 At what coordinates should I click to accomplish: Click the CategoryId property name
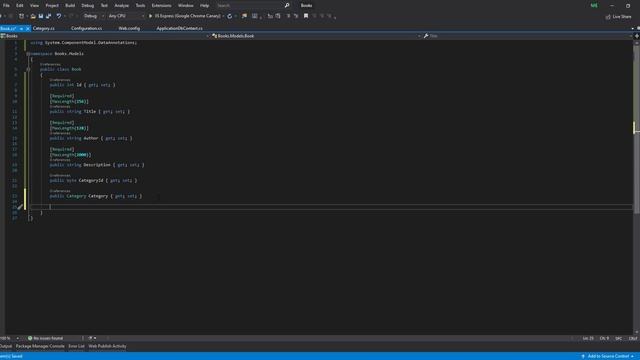click(x=91, y=180)
